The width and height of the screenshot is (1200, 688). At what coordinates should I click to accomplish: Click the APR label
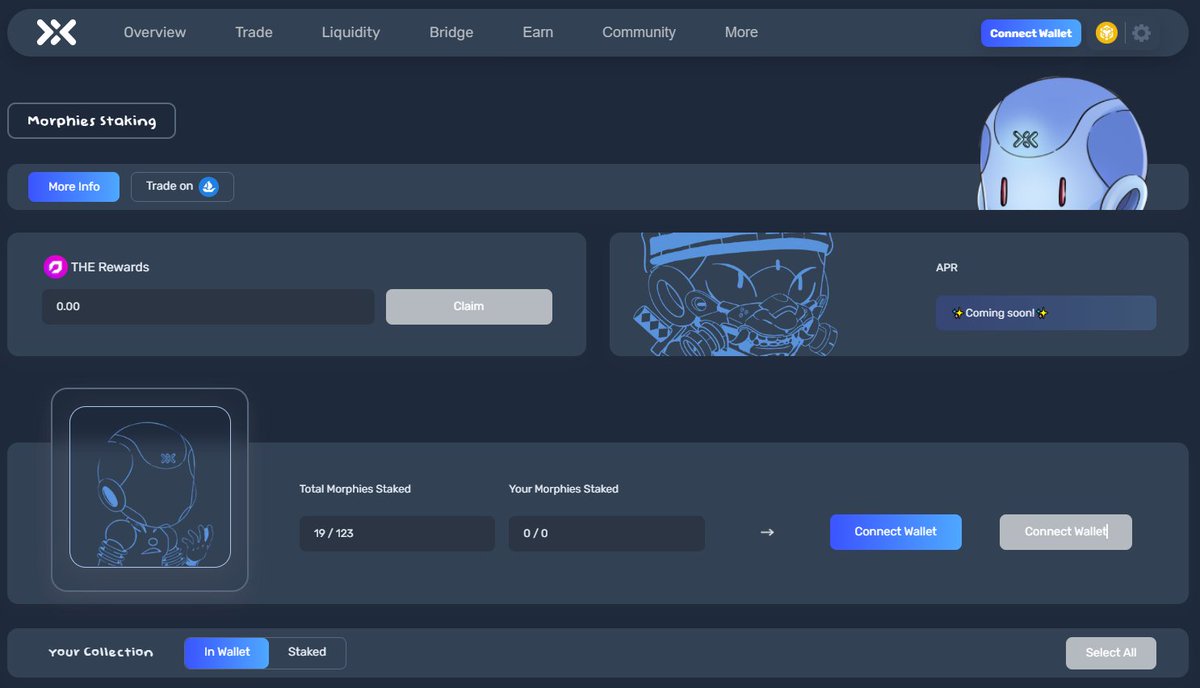(x=947, y=268)
